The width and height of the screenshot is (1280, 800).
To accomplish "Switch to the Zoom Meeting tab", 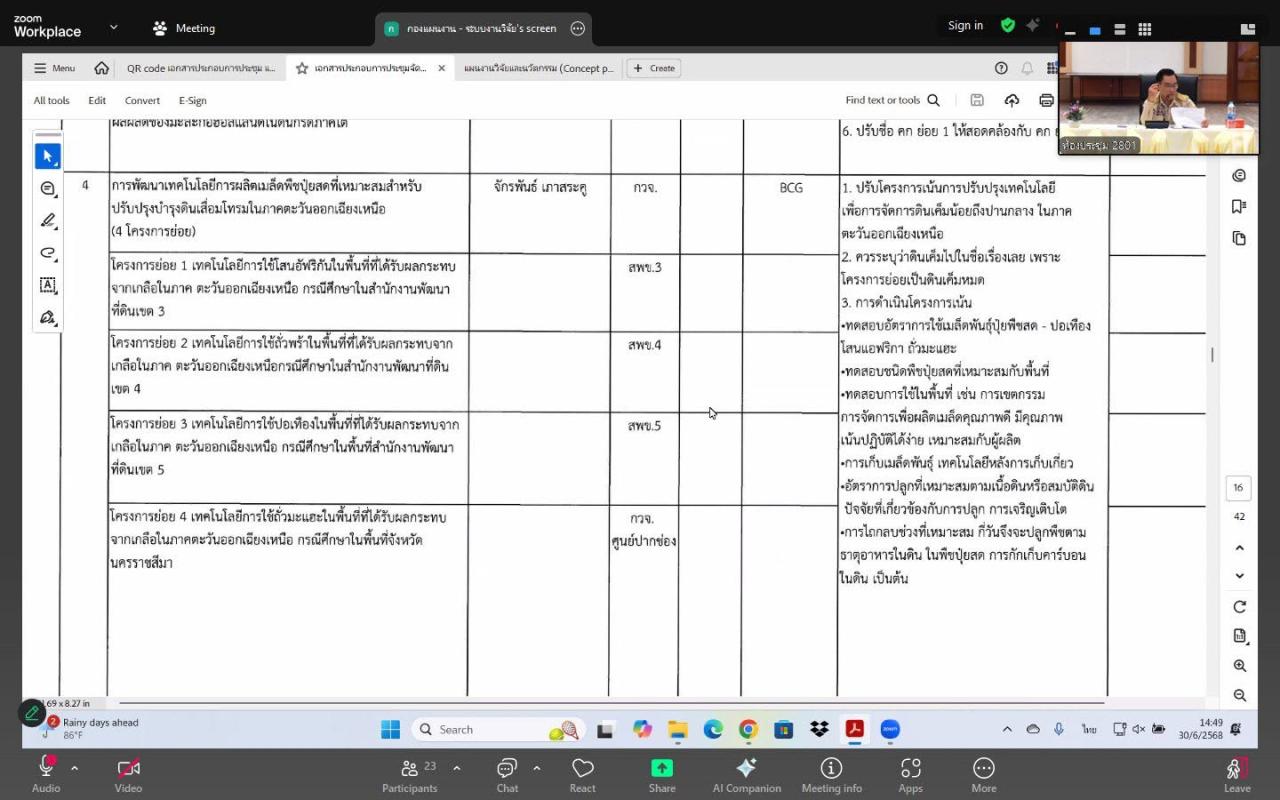I will [184, 28].
